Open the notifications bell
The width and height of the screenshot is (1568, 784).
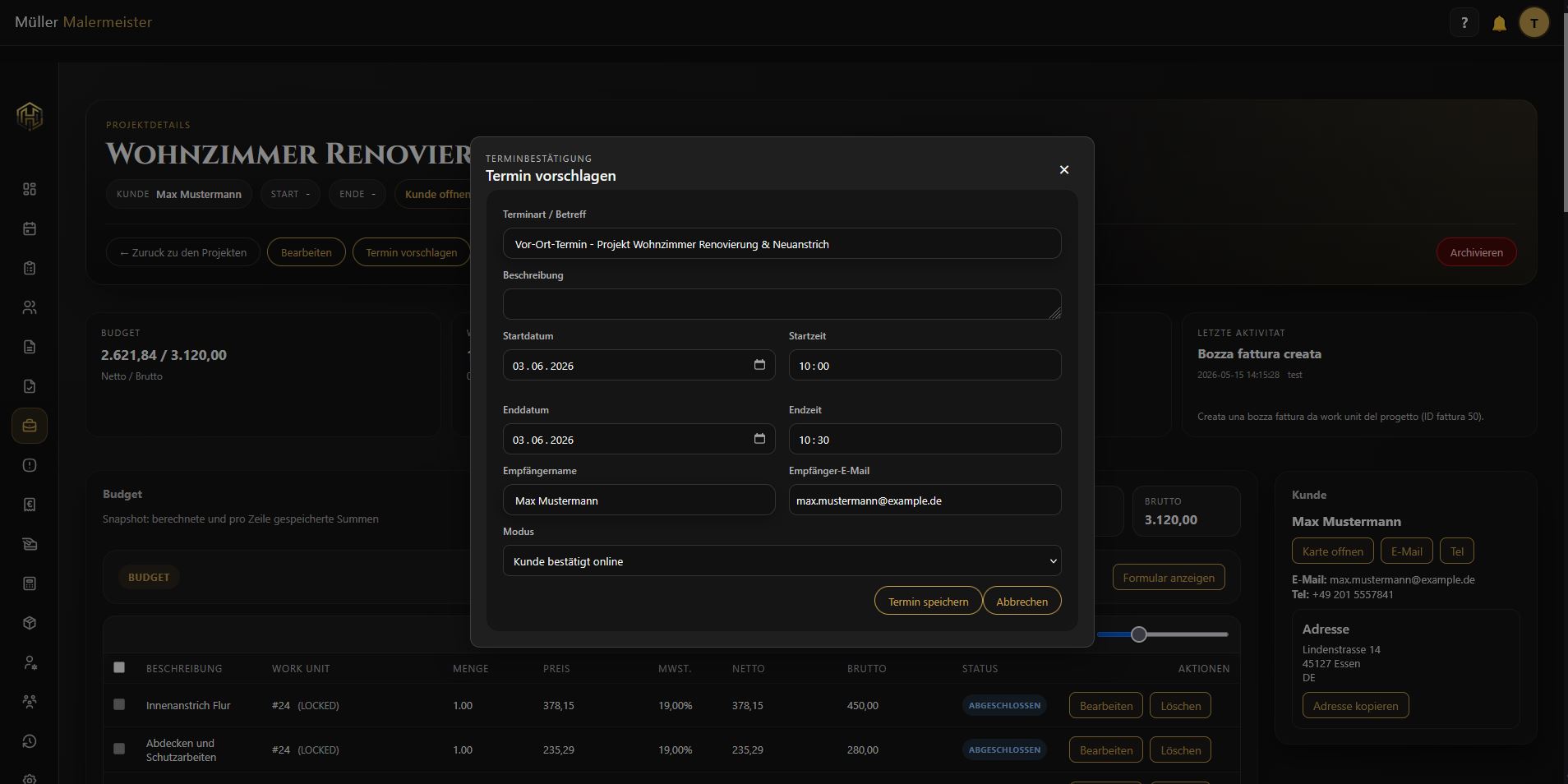pos(1499,23)
